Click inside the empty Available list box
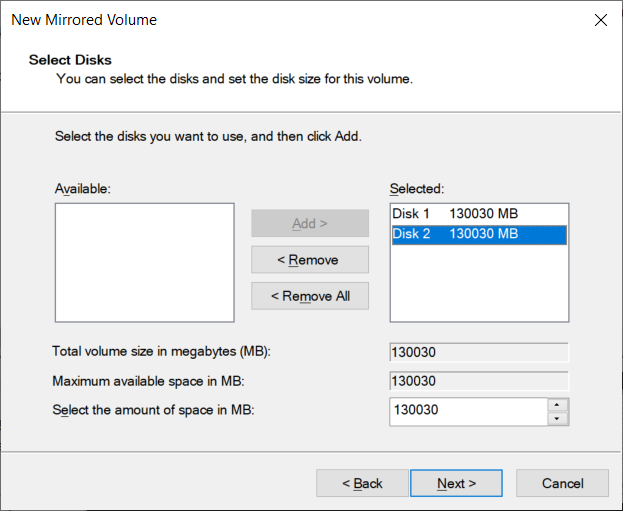The image size is (623, 511). (145, 263)
